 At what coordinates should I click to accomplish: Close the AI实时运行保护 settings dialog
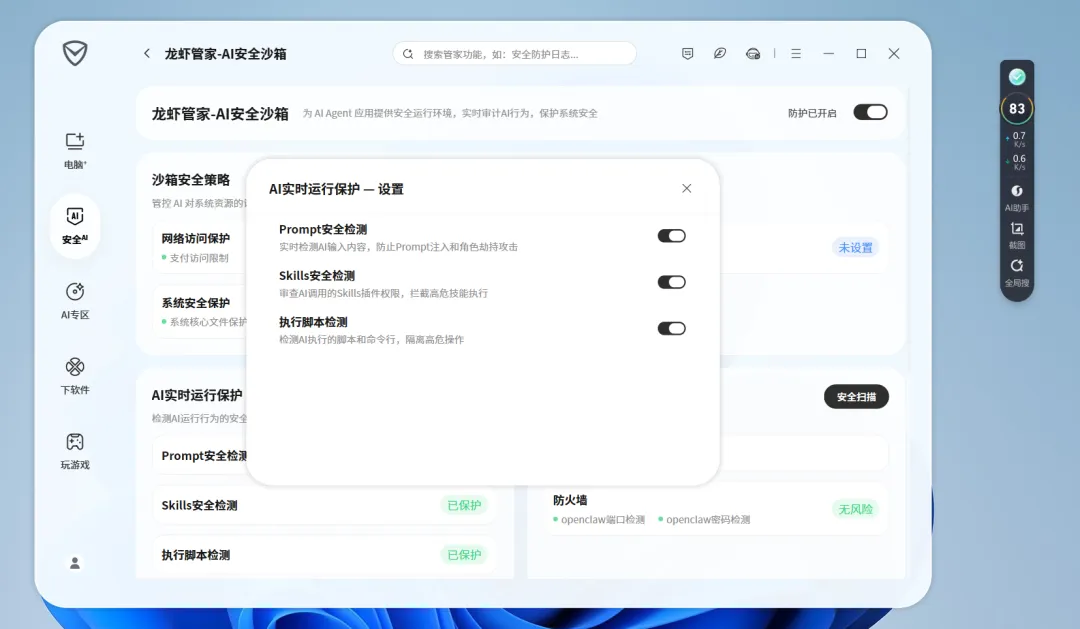coord(687,188)
